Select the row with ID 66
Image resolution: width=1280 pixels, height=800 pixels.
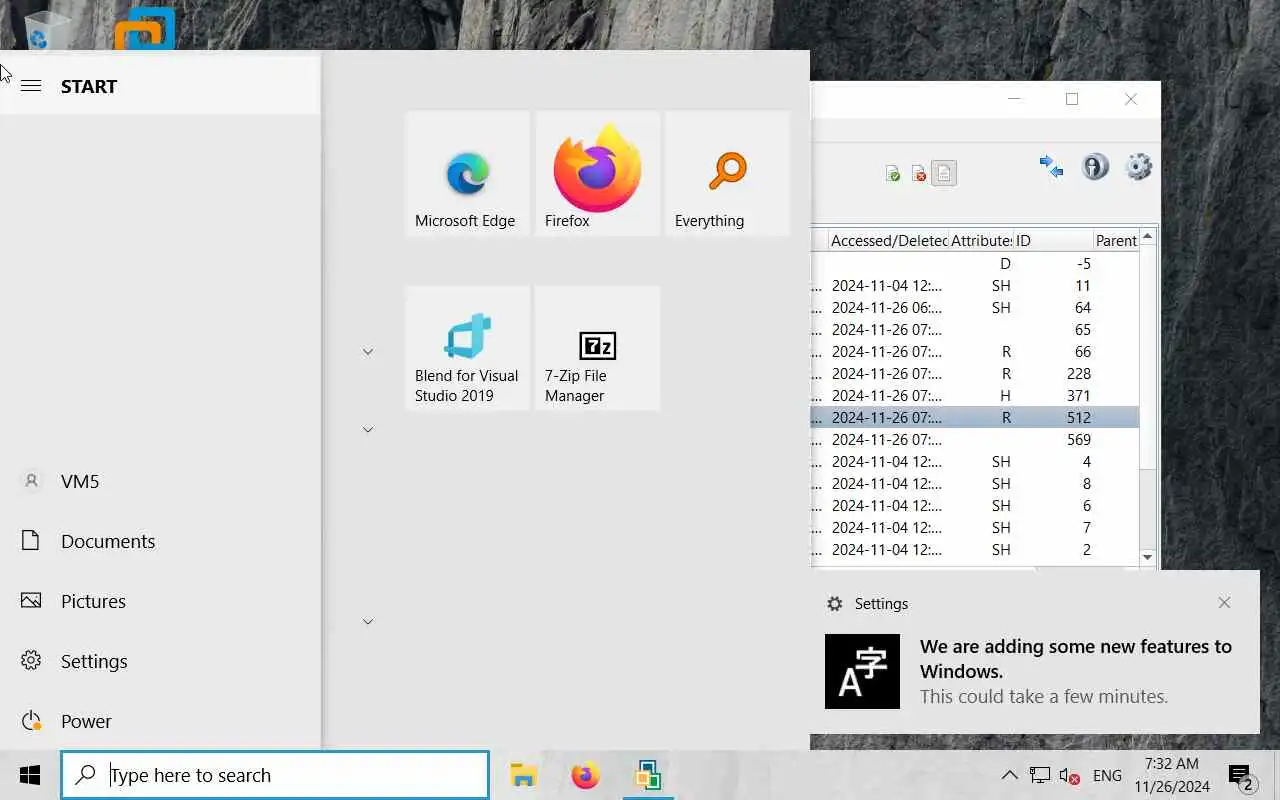pos(975,352)
